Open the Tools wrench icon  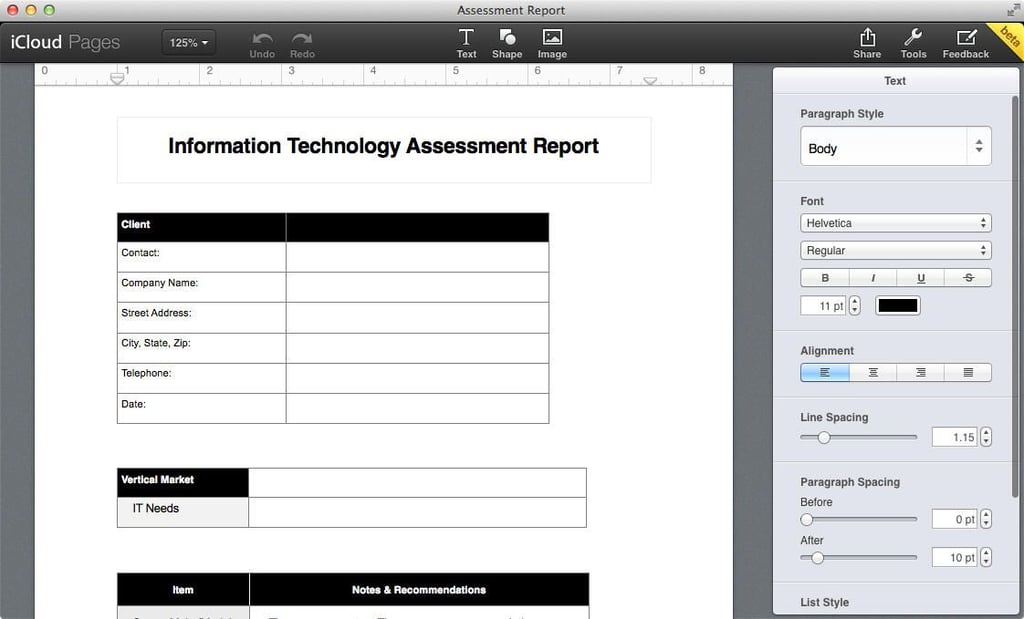pos(913,44)
